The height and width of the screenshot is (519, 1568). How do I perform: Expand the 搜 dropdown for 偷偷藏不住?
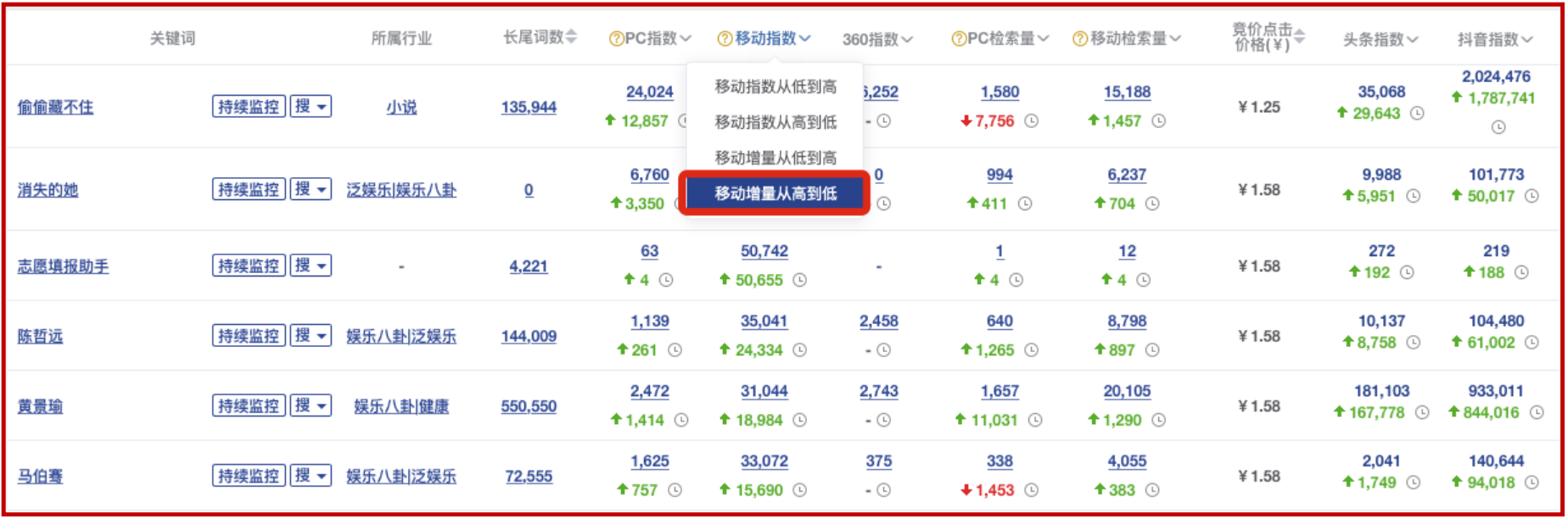[x=311, y=107]
